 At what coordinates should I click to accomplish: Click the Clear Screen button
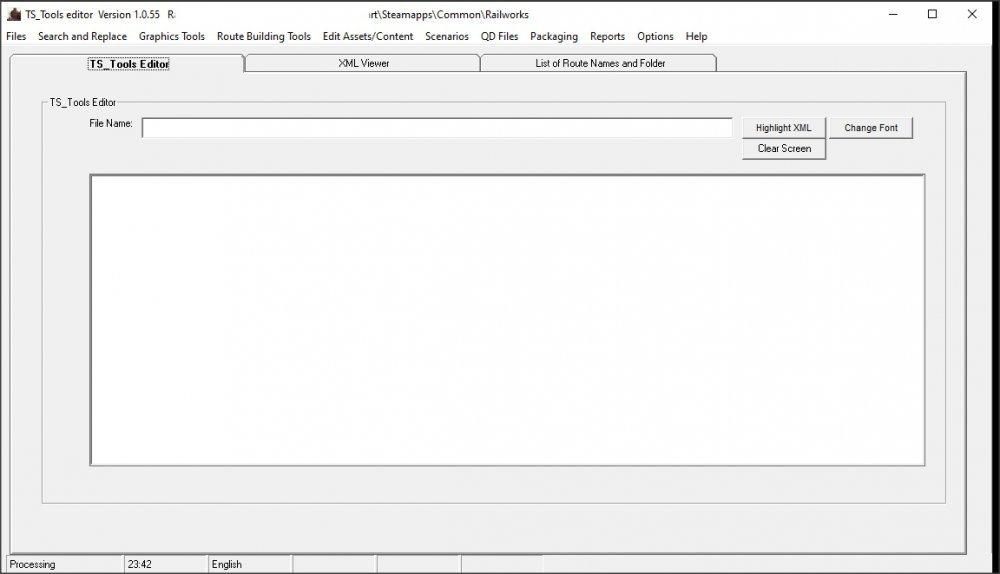(784, 149)
